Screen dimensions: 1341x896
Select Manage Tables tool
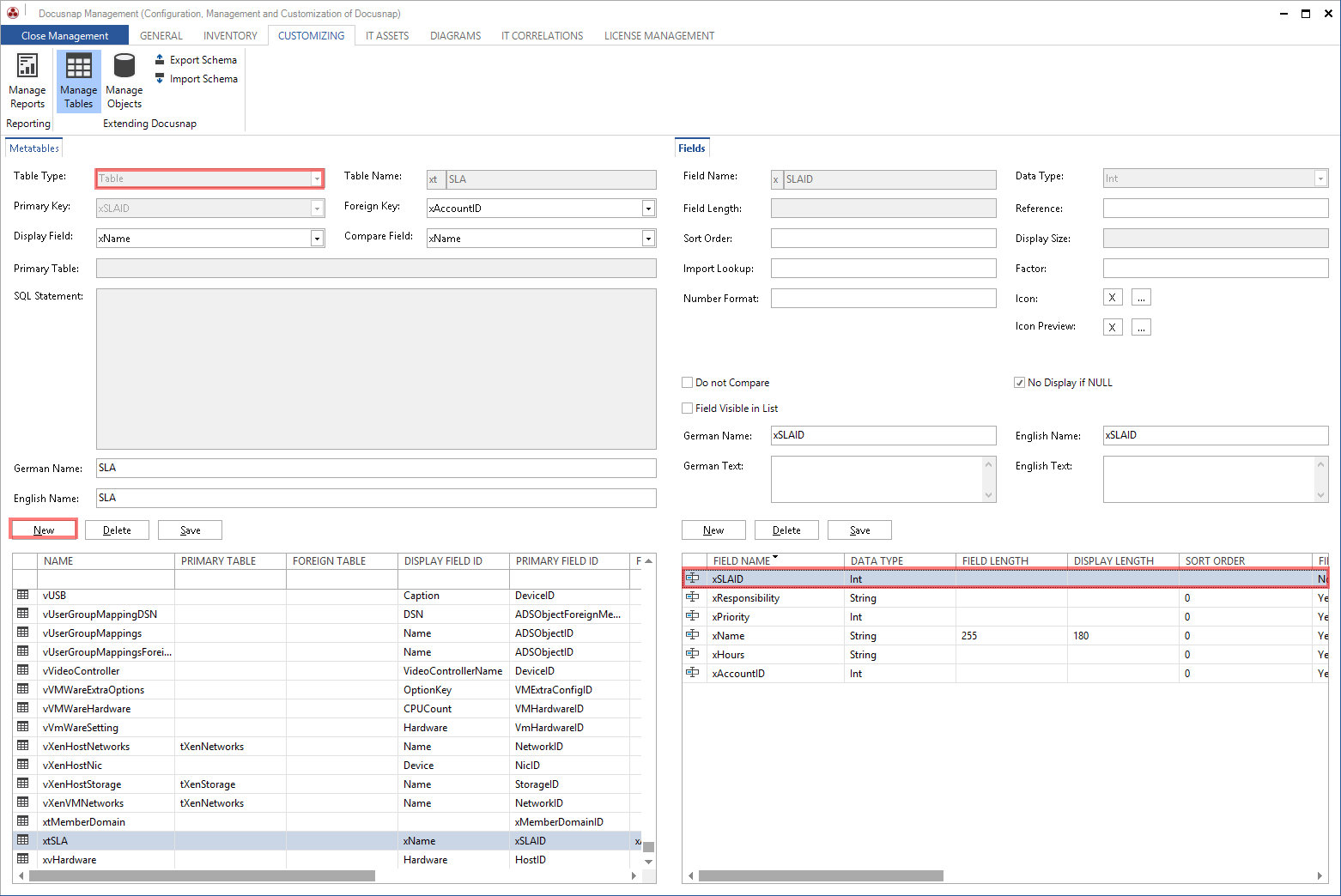pyautogui.click(x=79, y=81)
